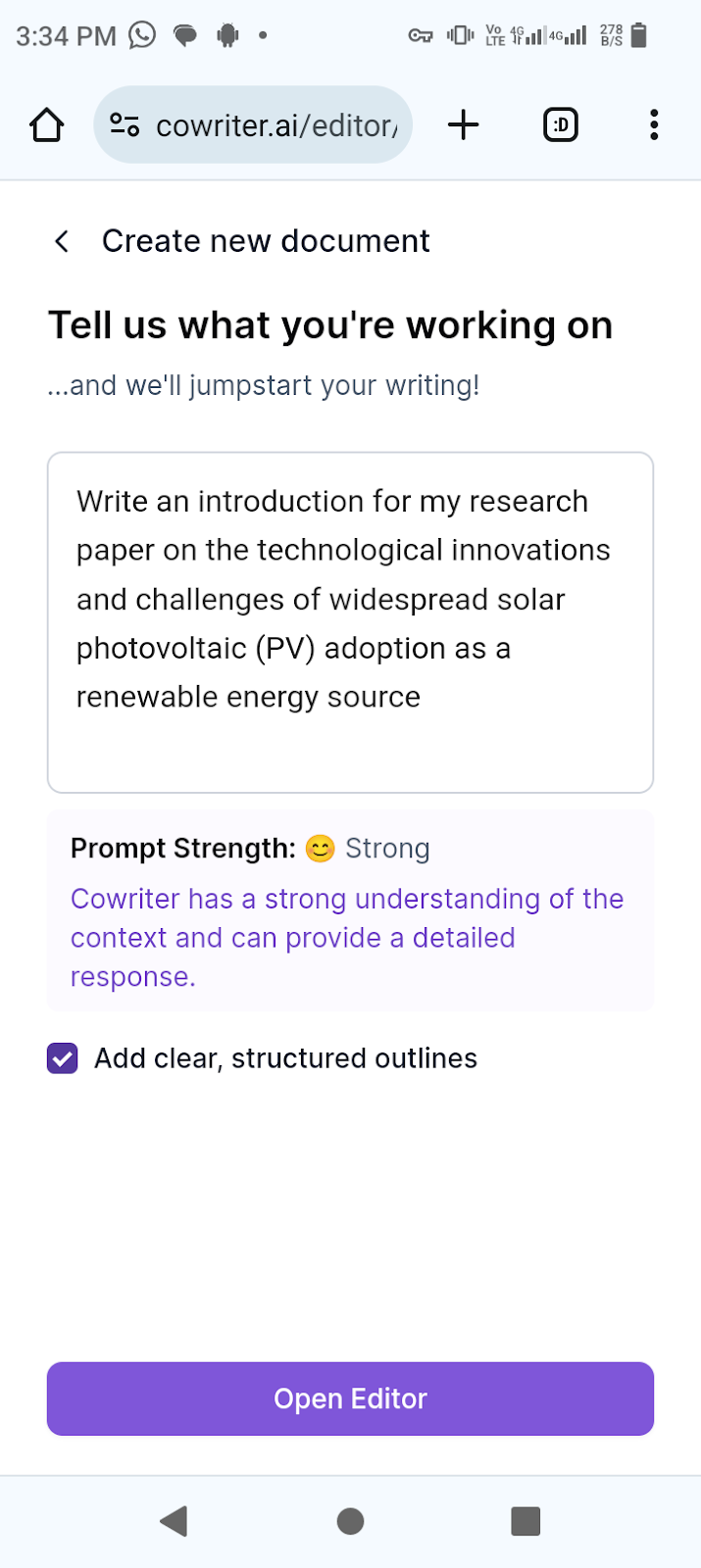Tap the browser home icon
701x1568 pixels.
46,125
